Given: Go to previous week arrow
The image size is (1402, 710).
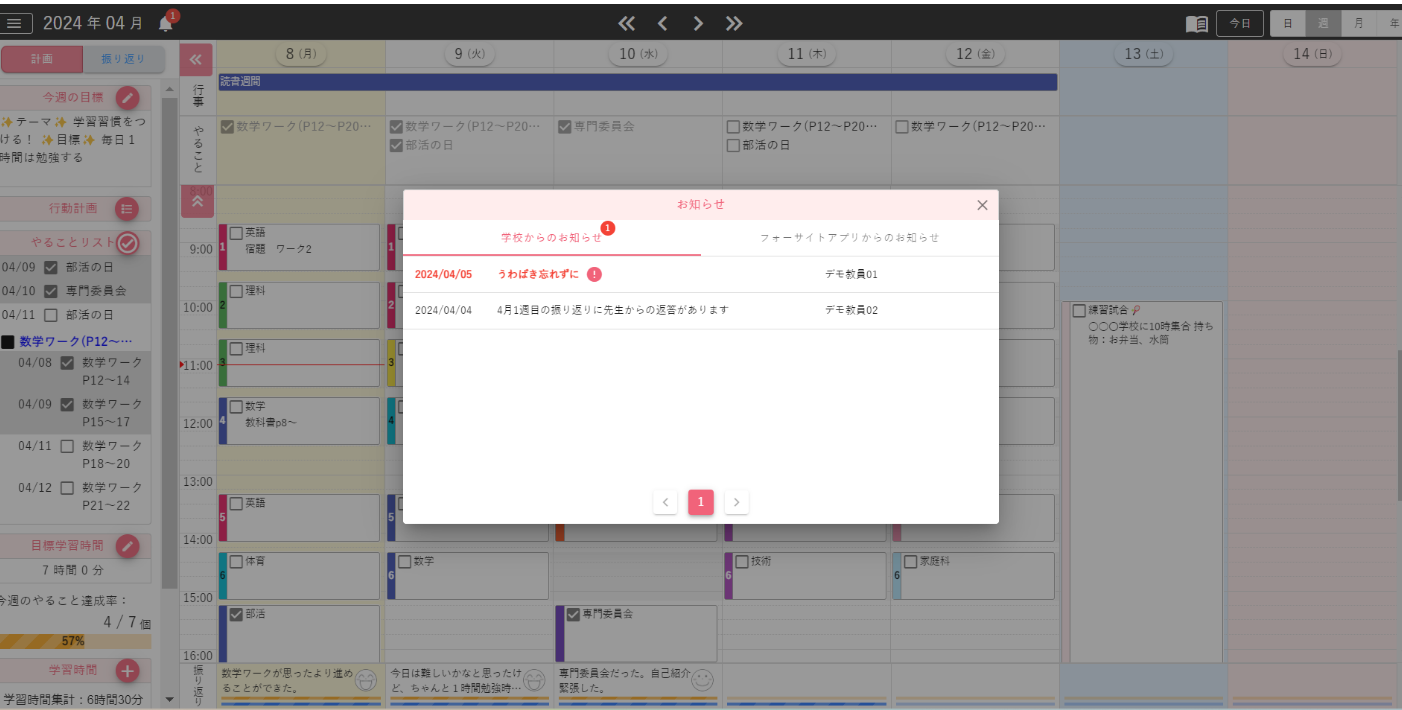Looking at the screenshot, I should click(662, 23).
